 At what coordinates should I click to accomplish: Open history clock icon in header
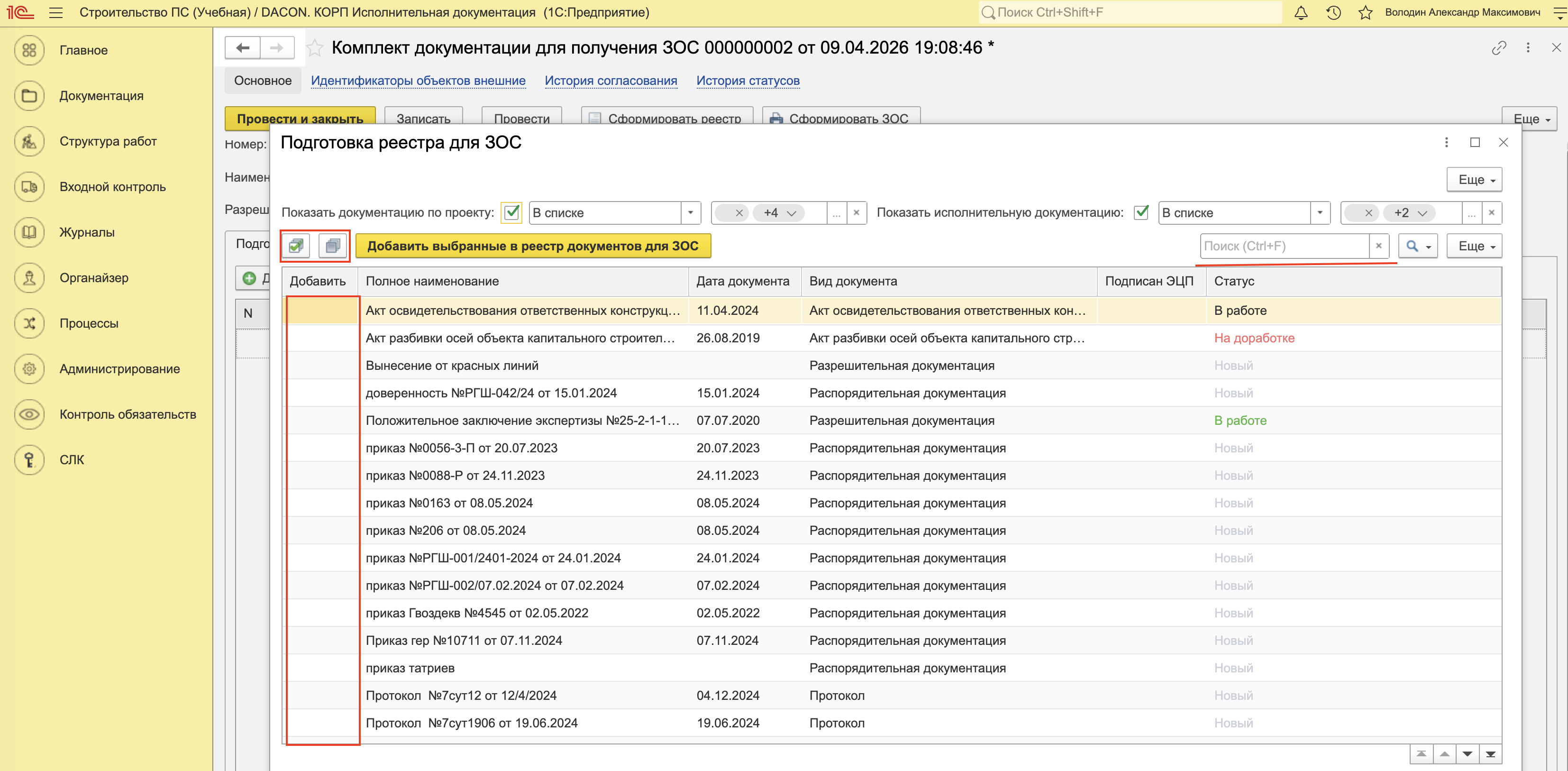coord(1333,13)
